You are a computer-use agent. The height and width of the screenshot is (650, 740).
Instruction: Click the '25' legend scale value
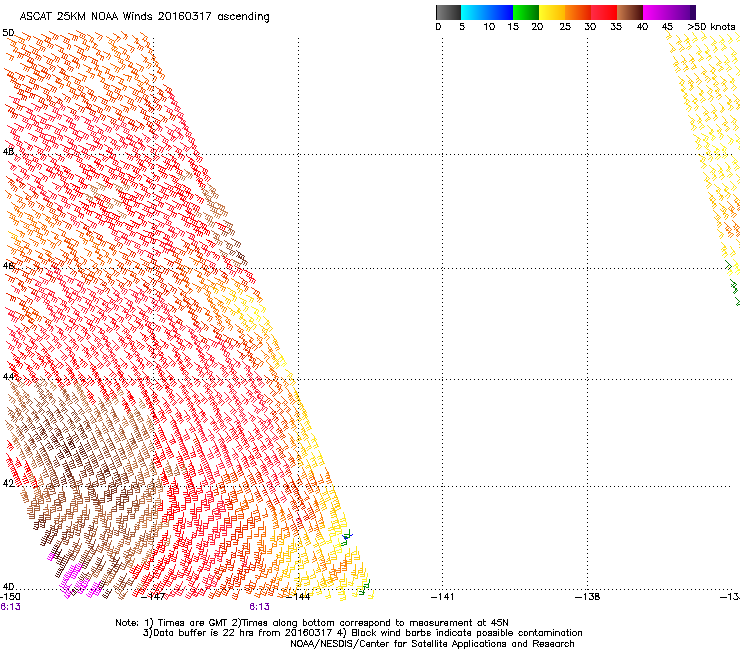coord(565,27)
